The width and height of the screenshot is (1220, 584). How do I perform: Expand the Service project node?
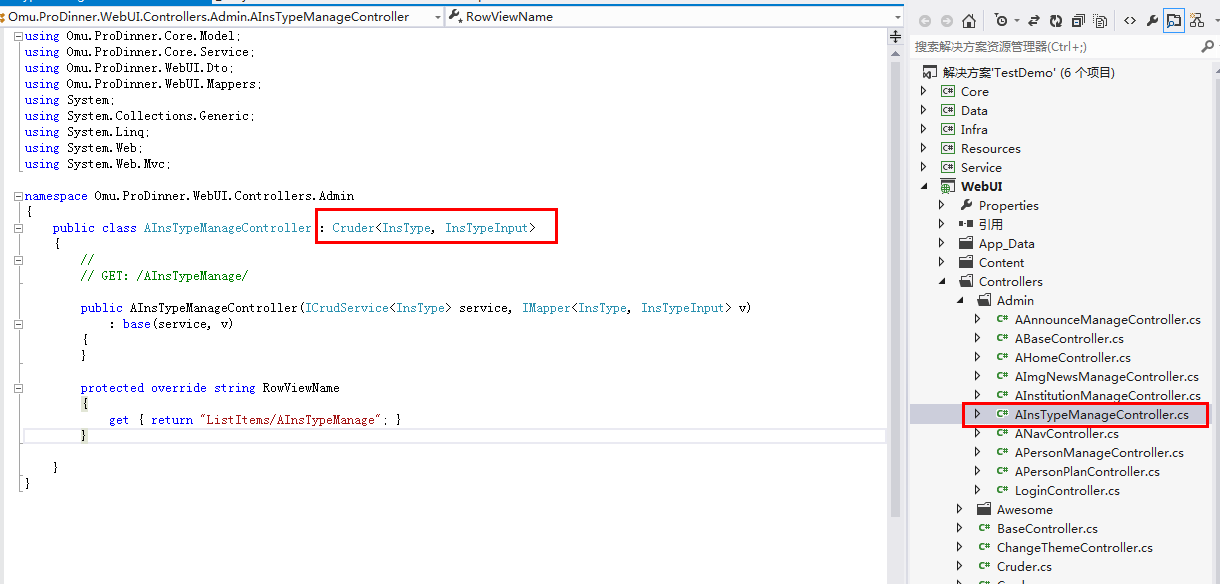click(x=924, y=167)
